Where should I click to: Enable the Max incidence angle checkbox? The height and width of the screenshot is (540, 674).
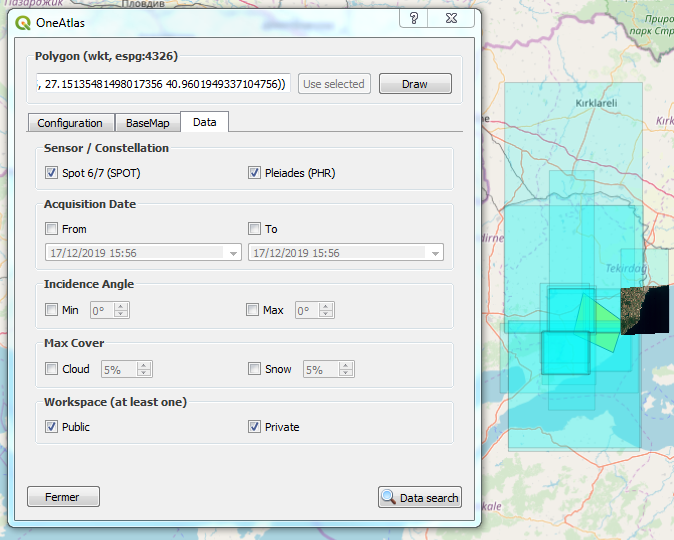(x=252, y=310)
